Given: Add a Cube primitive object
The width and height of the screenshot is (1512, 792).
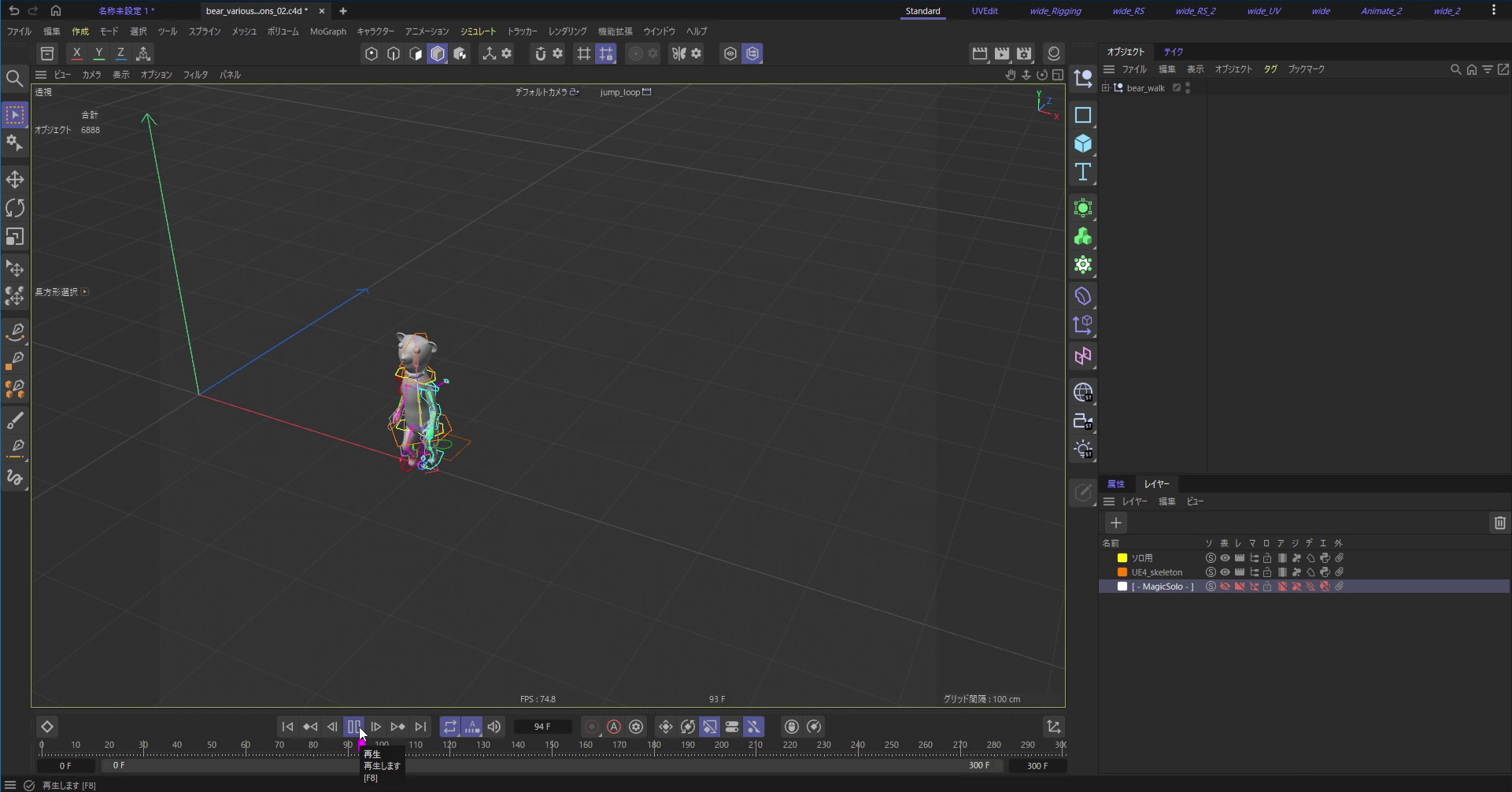Looking at the screenshot, I should (x=1083, y=143).
